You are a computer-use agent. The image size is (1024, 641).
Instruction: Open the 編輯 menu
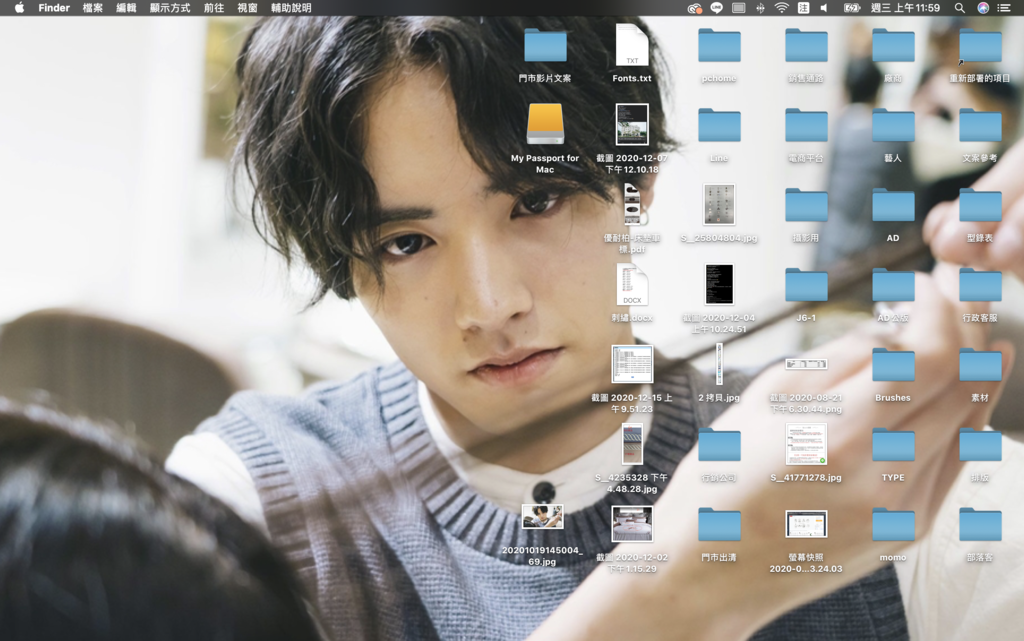tap(126, 8)
